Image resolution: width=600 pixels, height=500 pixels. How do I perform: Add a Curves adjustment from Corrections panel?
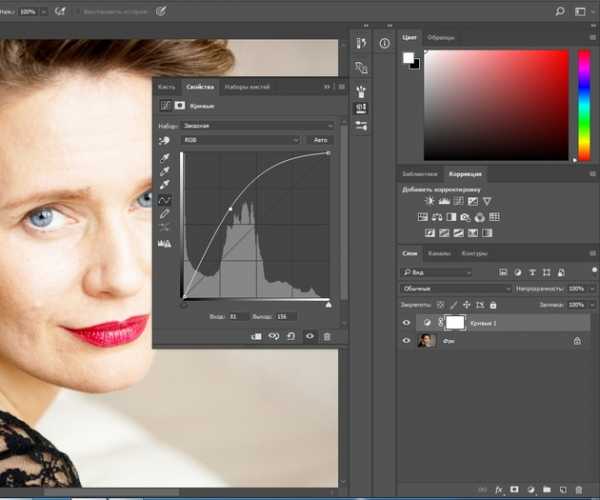tap(458, 201)
